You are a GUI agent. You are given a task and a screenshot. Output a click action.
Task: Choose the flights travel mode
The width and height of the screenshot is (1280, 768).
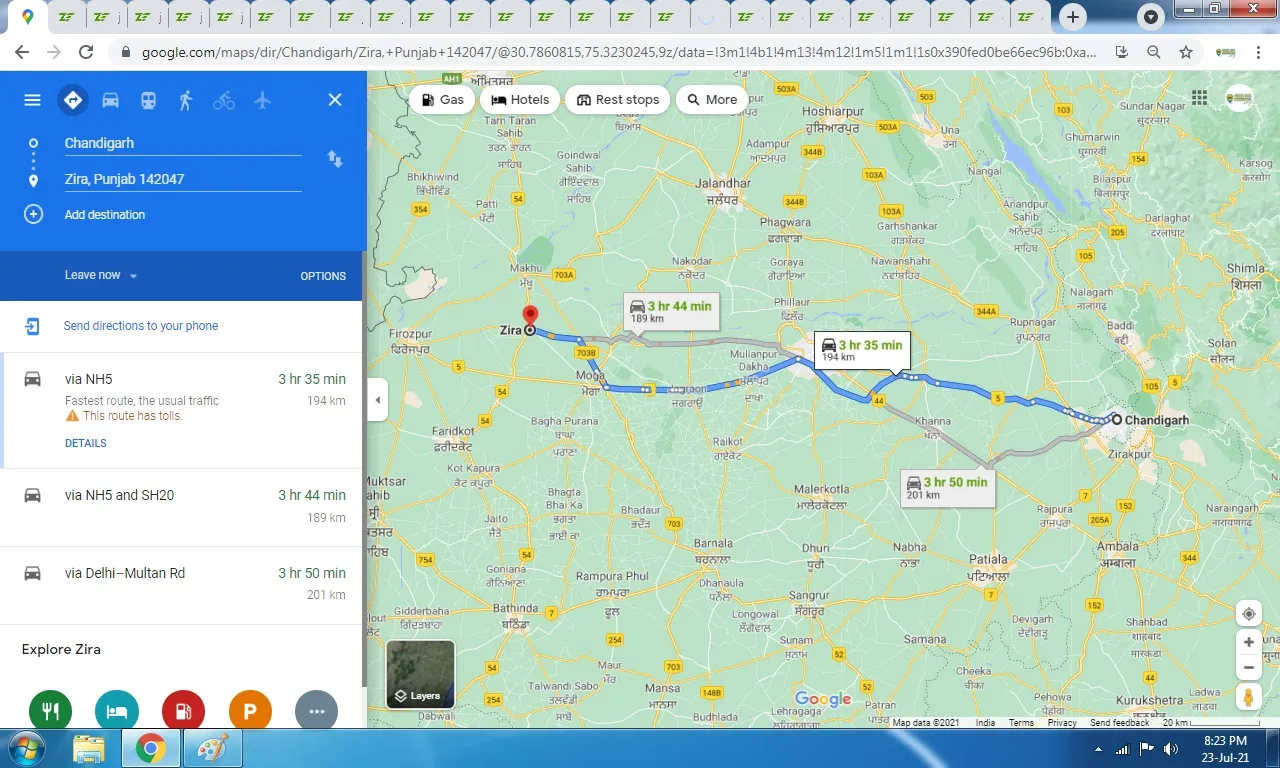click(x=262, y=100)
